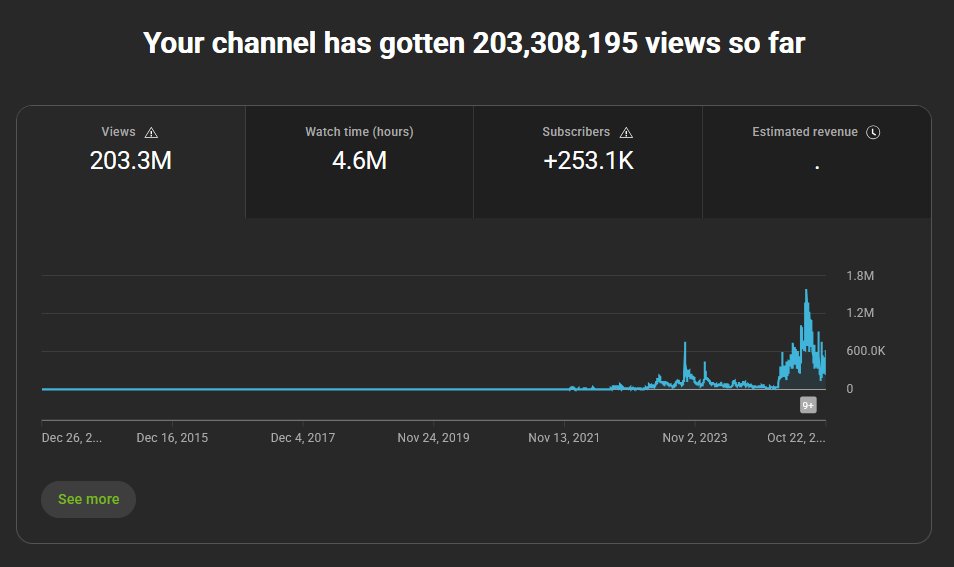
Task: Click the 203.3M views value
Action: [x=131, y=161]
